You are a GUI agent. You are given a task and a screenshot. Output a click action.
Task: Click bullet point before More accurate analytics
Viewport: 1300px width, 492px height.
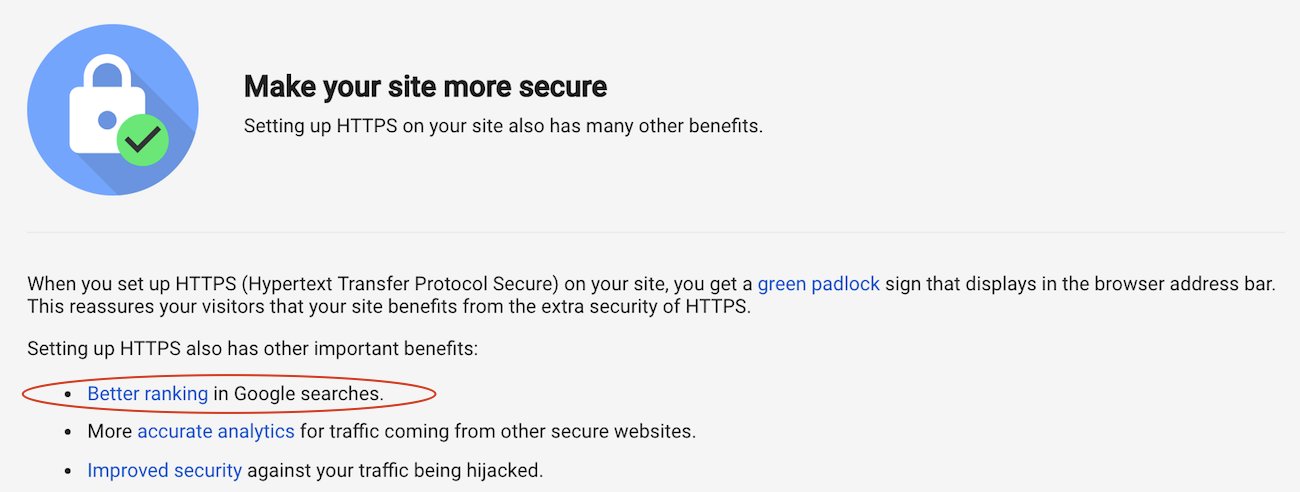pyautogui.click(x=68, y=432)
